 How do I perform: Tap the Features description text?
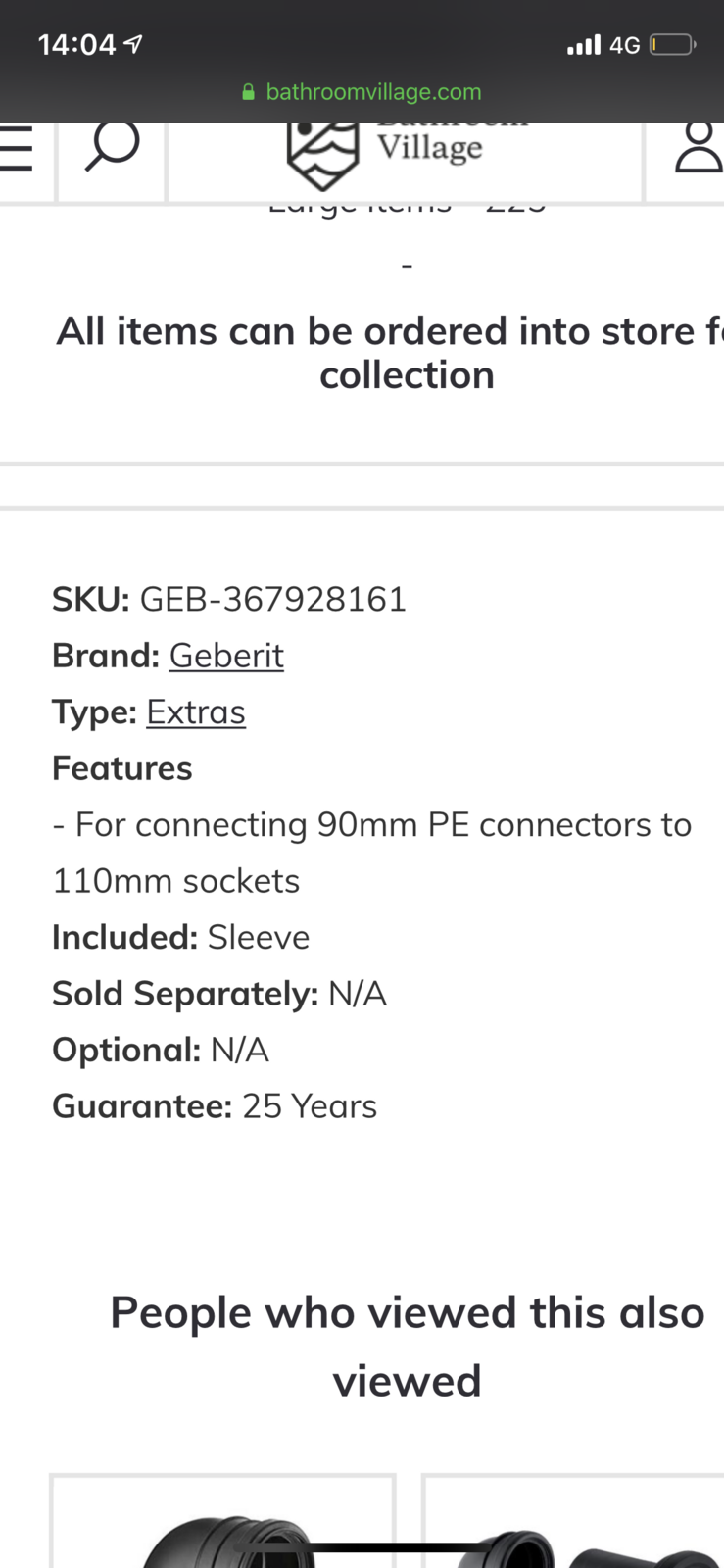[371, 853]
